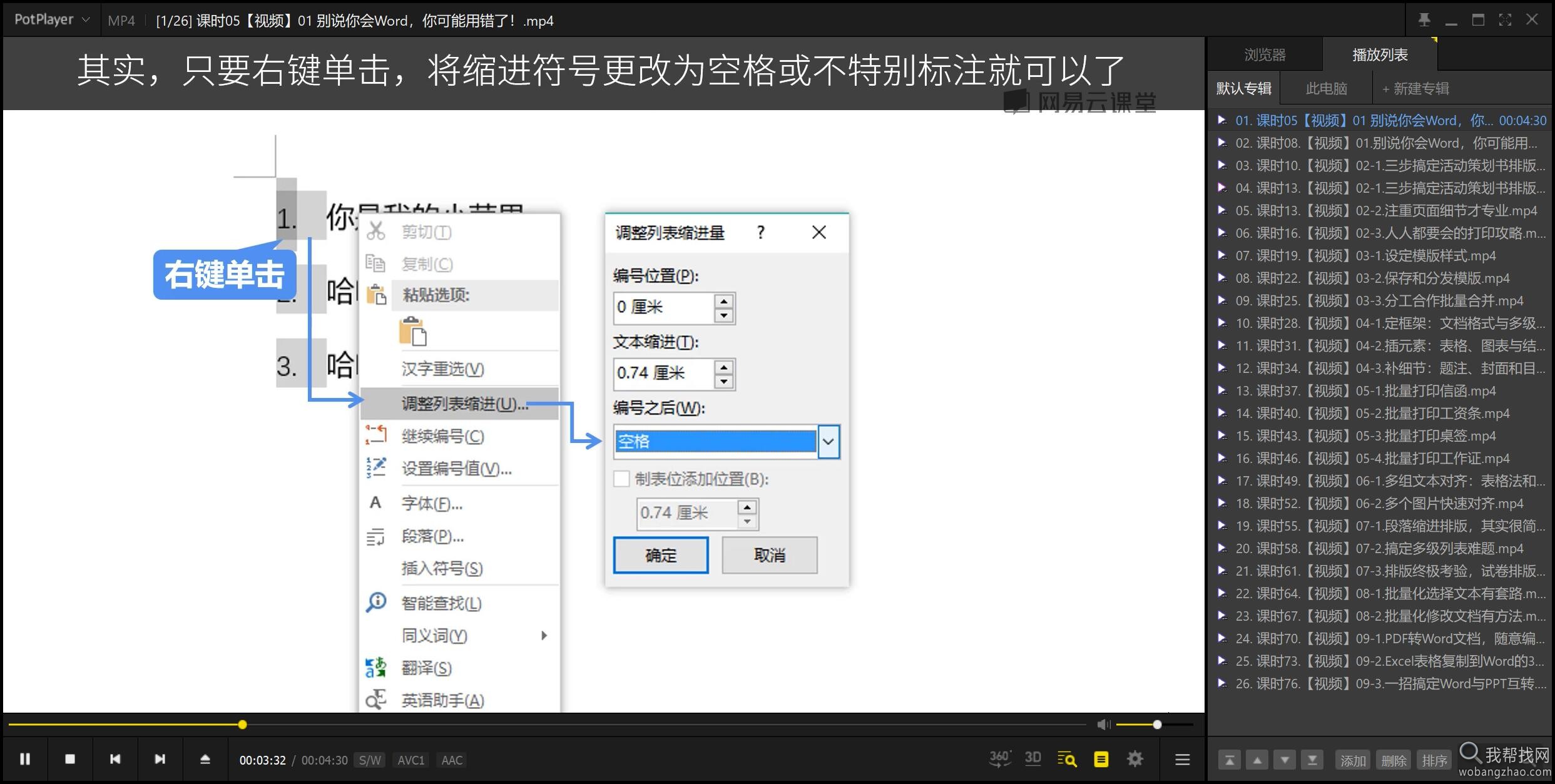Viewport: 1555px width, 784px height.
Task: Click the 添加 add button
Action: pos(1353,760)
